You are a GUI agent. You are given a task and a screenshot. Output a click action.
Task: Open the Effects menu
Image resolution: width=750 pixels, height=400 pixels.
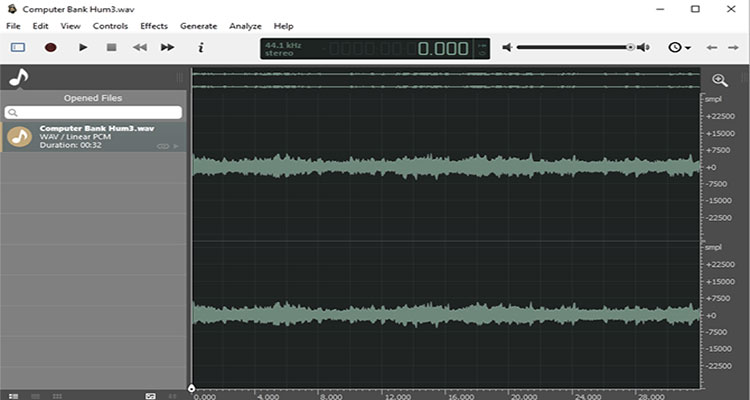[x=154, y=25]
